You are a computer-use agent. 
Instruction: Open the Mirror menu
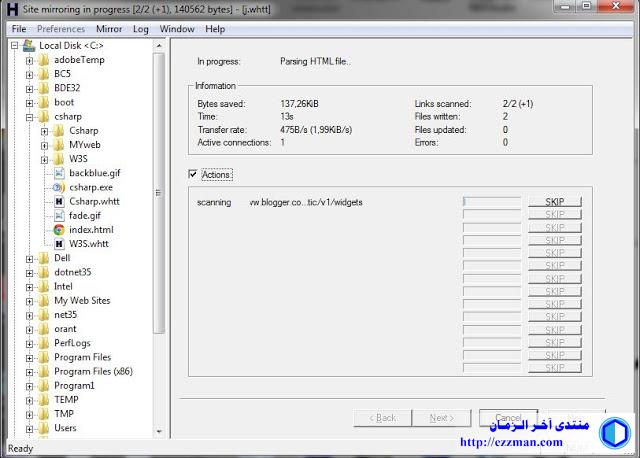108,29
